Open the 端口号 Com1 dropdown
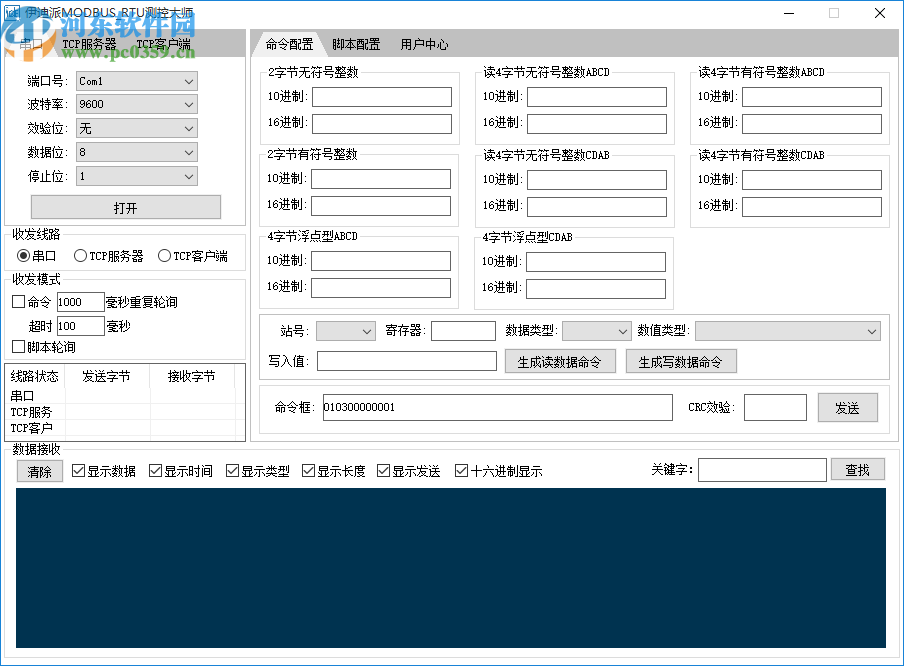Screen dimensions: 904x666 (136, 81)
